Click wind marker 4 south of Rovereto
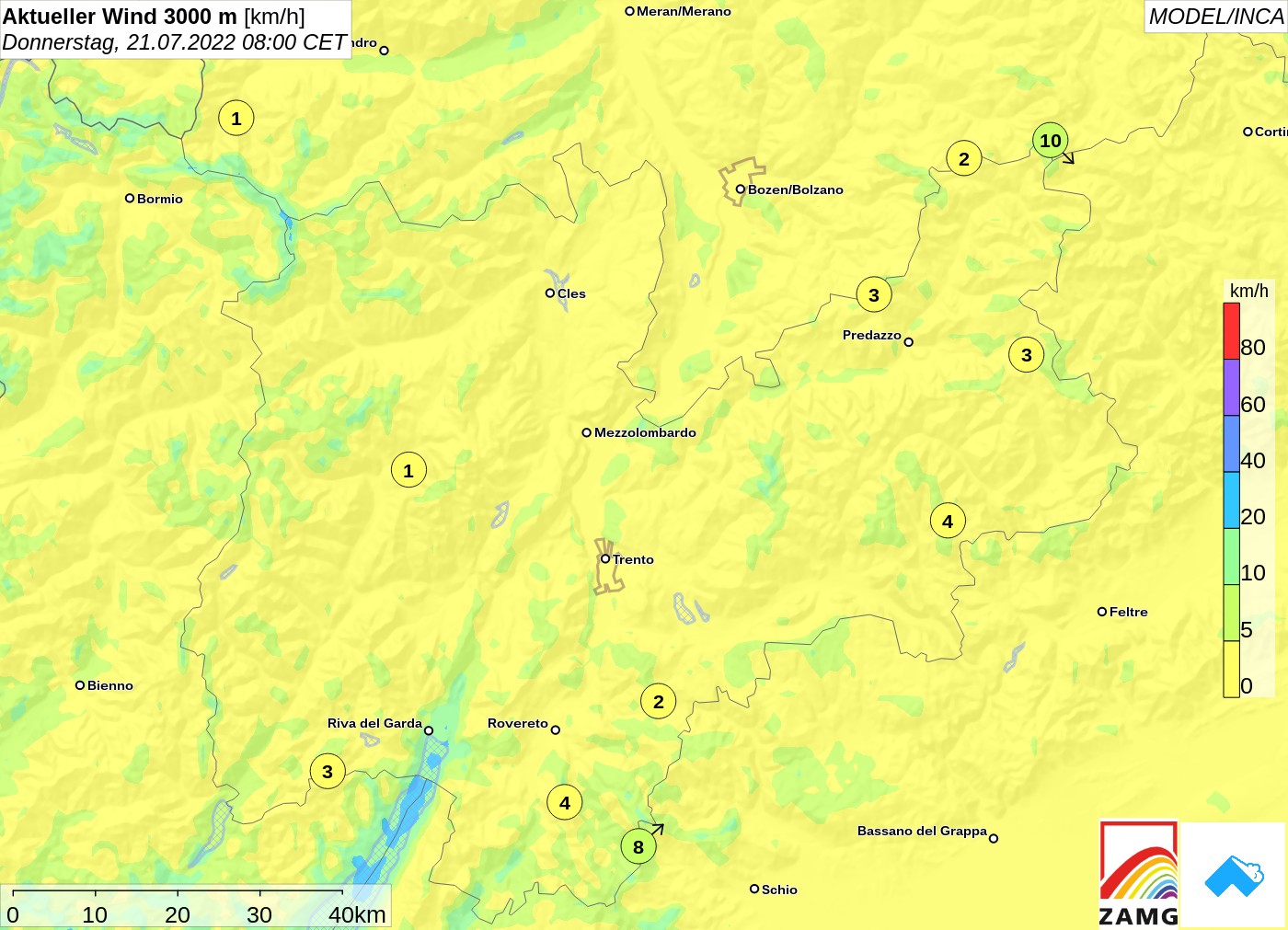Screen dimensions: 1288x930 [x=565, y=802]
